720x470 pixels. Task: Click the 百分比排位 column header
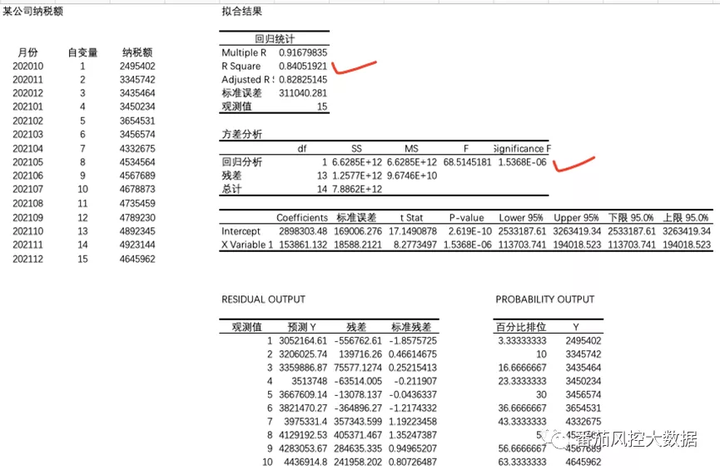(x=519, y=326)
